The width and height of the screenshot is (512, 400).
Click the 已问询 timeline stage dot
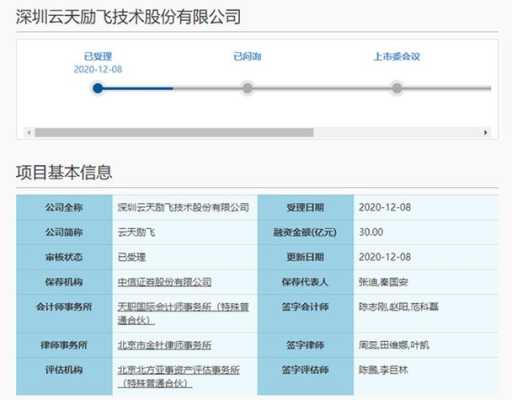tap(247, 88)
